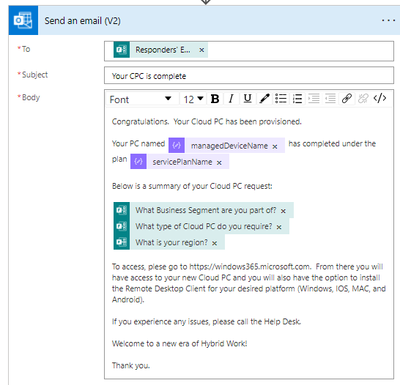Remove the servicePlanName token
The image size is (400, 385).
click(219, 163)
